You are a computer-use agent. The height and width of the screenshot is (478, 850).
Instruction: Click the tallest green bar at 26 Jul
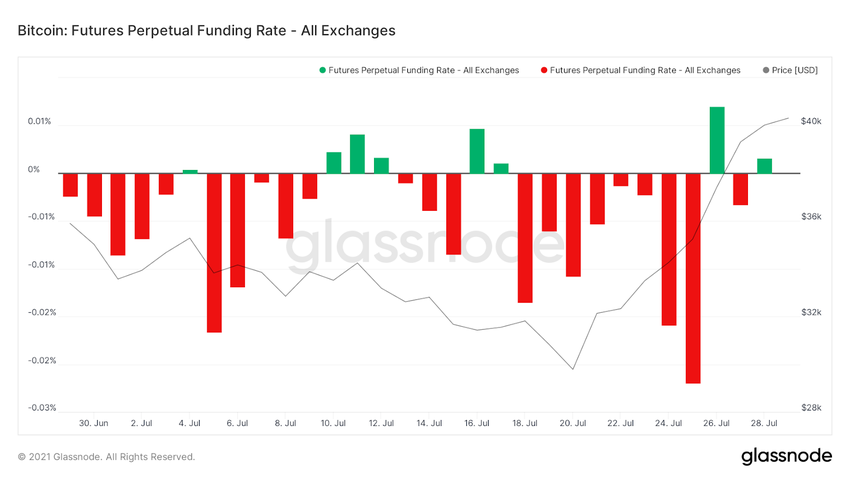click(717, 140)
